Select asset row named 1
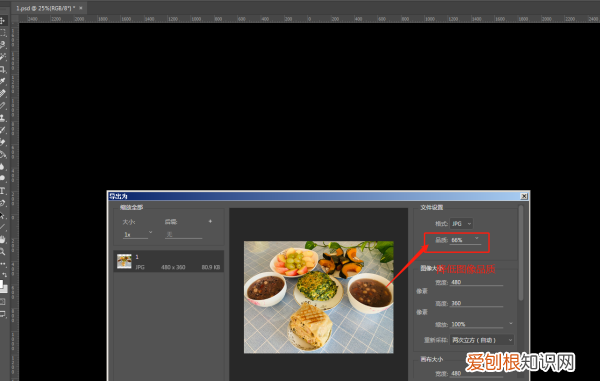 point(169,262)
